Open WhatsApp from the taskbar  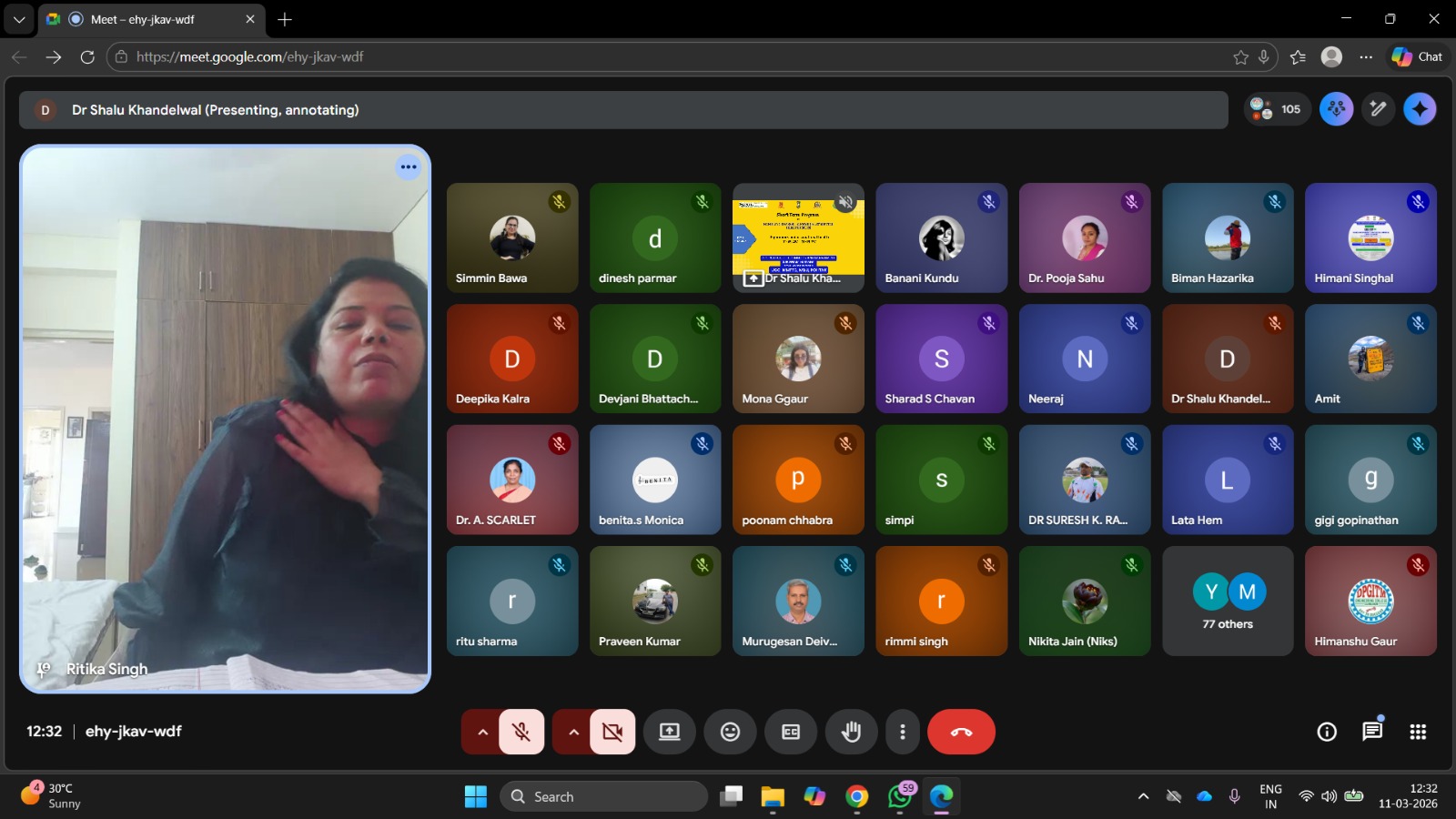pyautogui.click(x=899, y=796)
